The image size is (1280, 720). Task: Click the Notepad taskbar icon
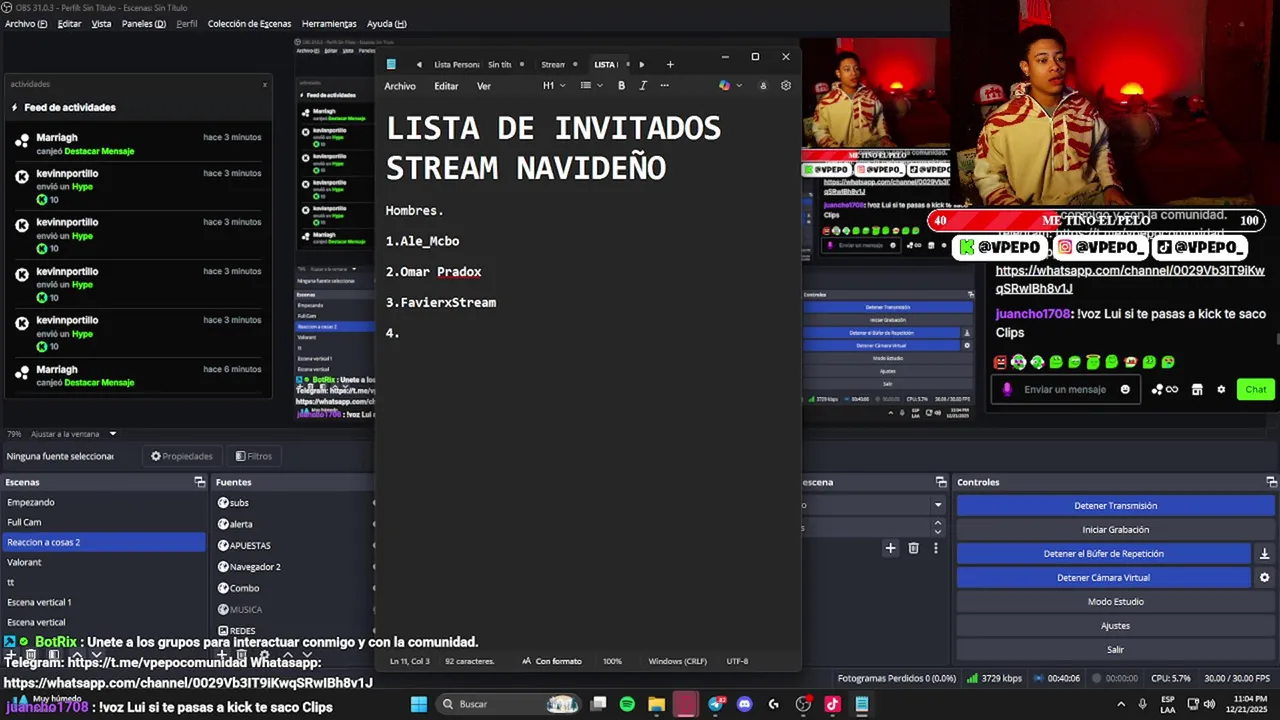(x=861, y=704)
